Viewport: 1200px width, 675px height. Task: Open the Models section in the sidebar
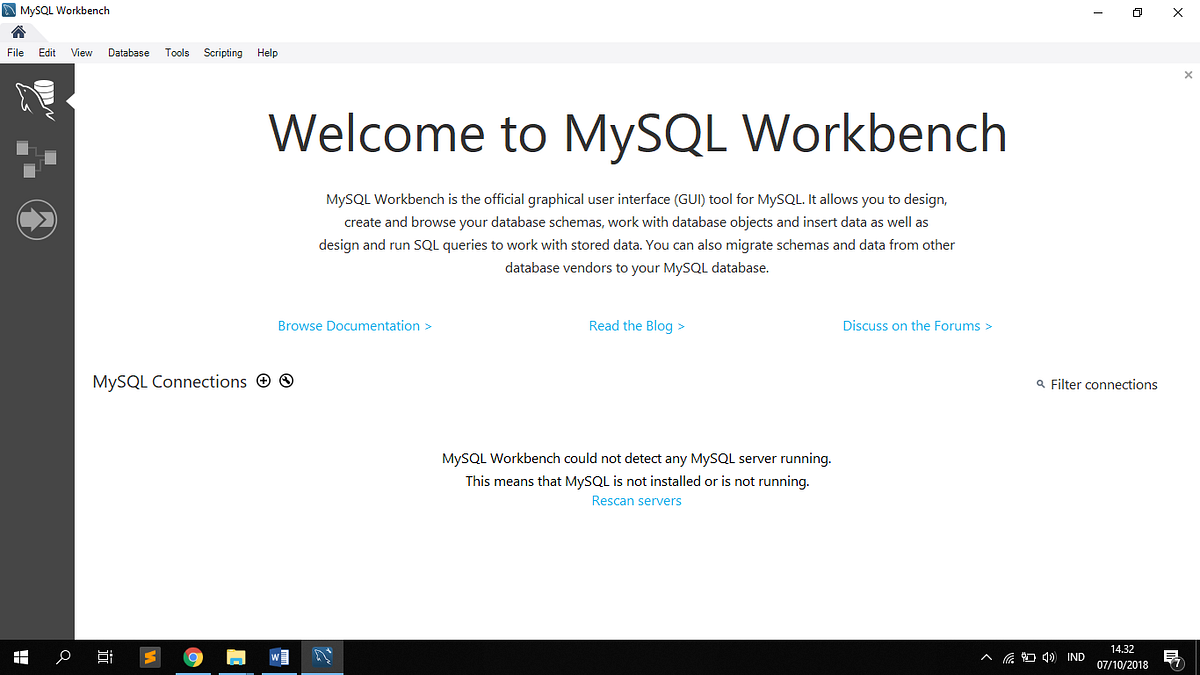[36, 159]
